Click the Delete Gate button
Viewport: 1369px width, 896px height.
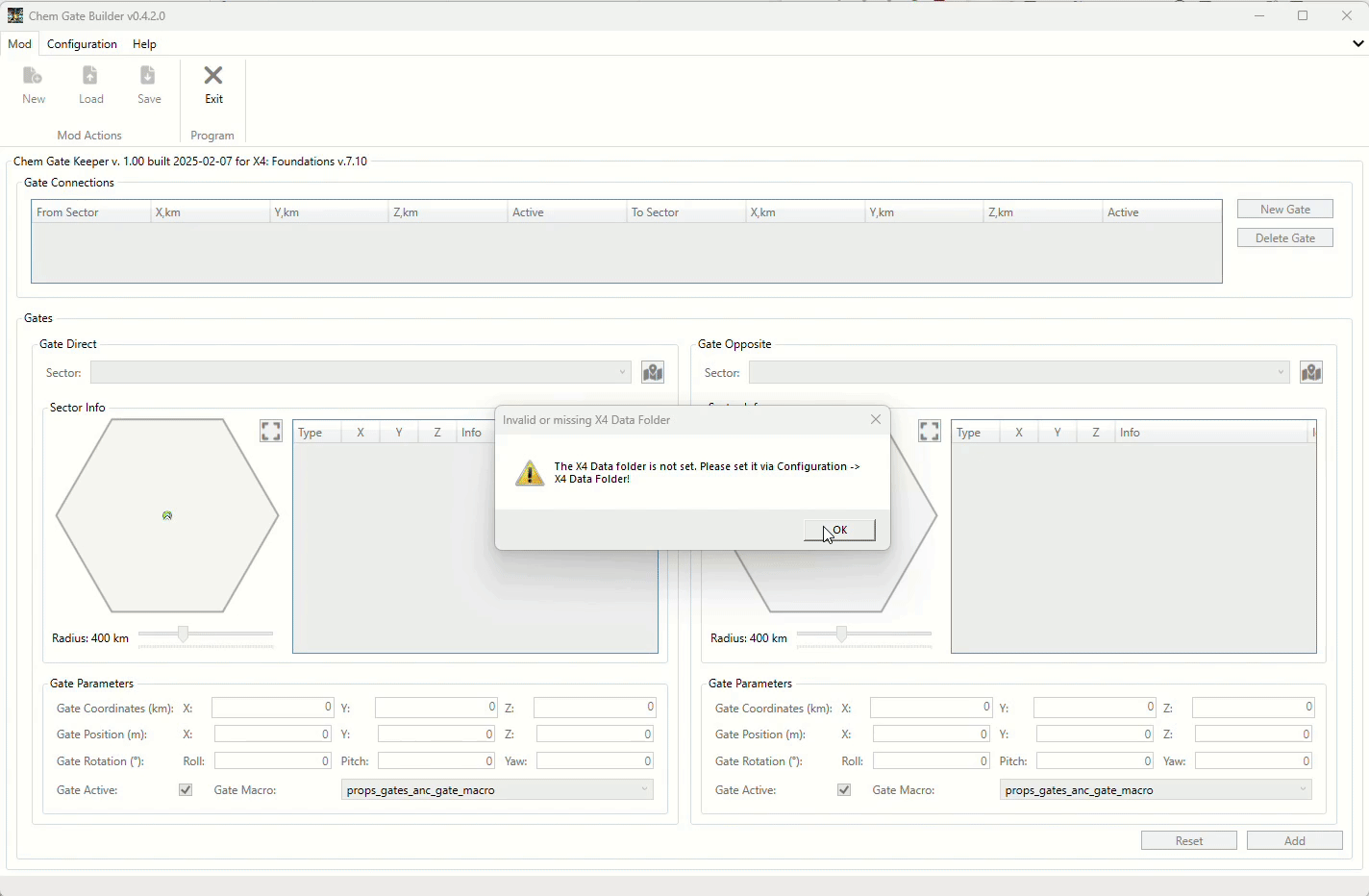click(1285, 237)
